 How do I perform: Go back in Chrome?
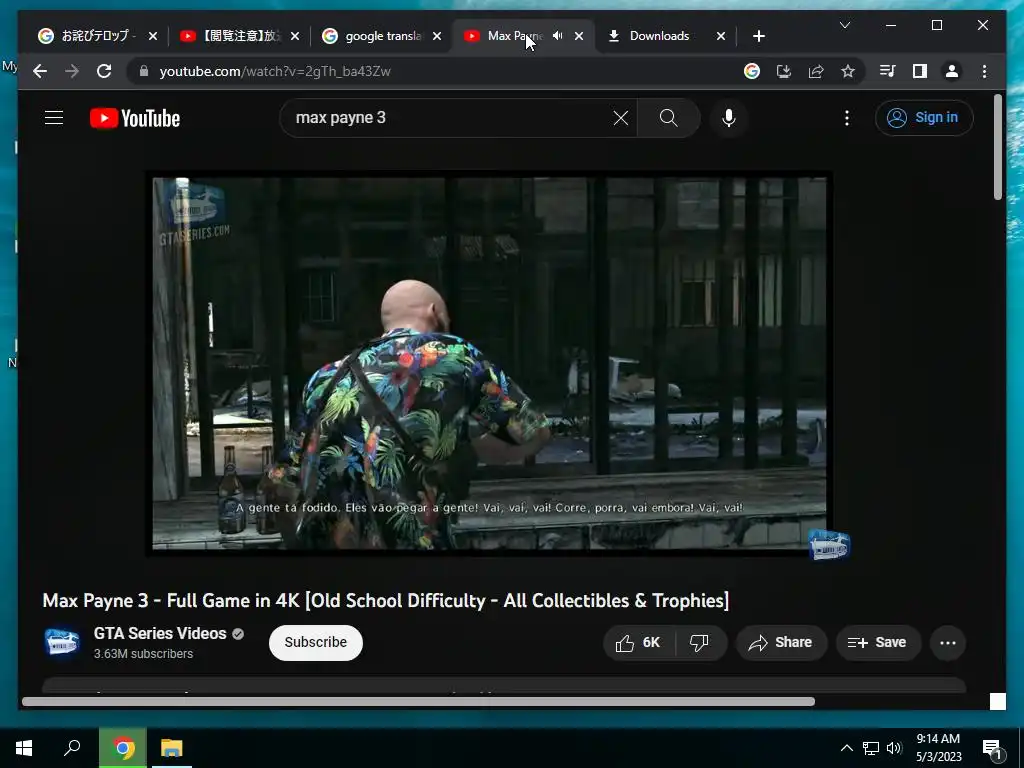click(x=40, y=71)
